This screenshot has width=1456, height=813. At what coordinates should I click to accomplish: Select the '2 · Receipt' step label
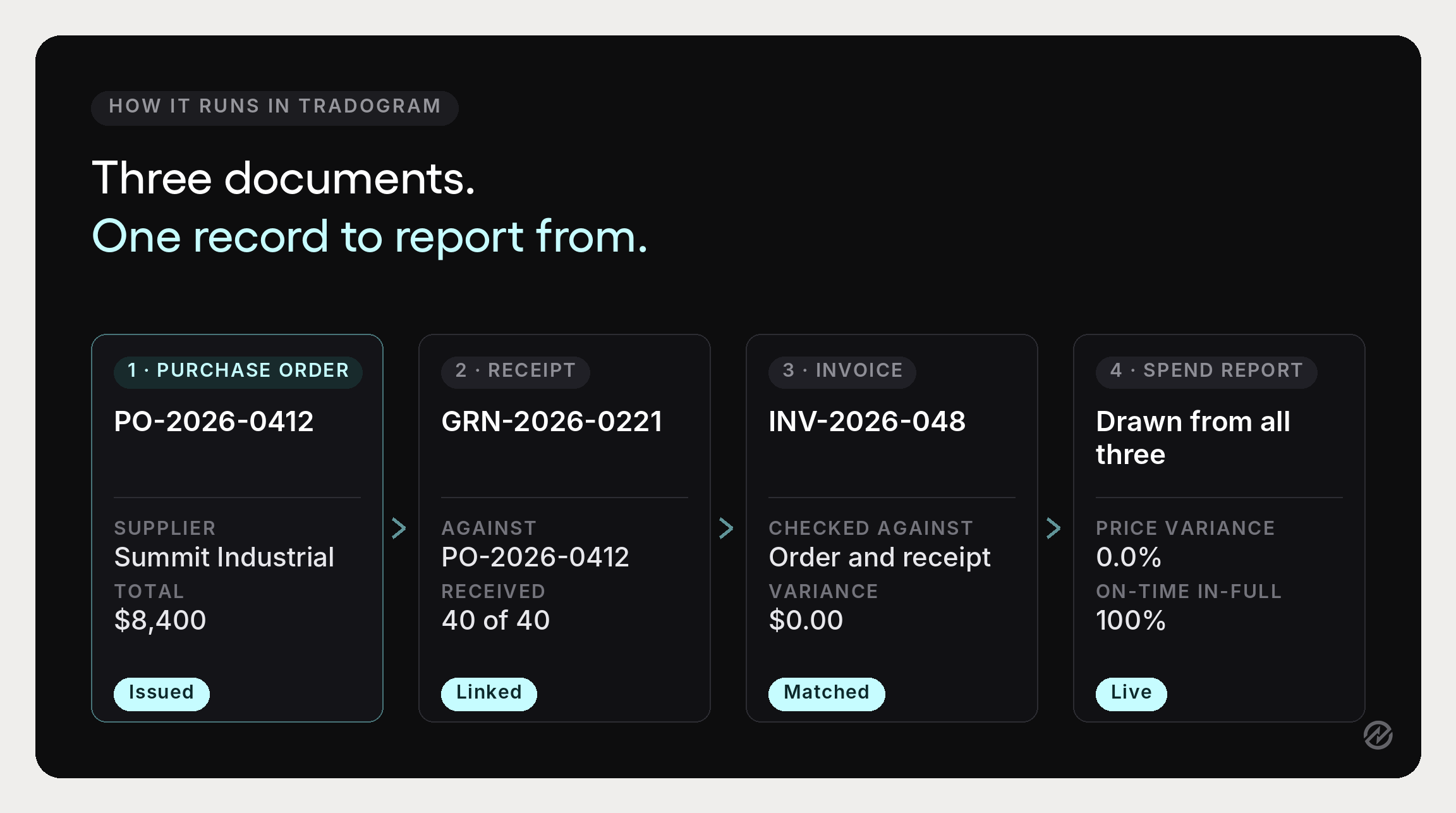(x=516, y=371)
